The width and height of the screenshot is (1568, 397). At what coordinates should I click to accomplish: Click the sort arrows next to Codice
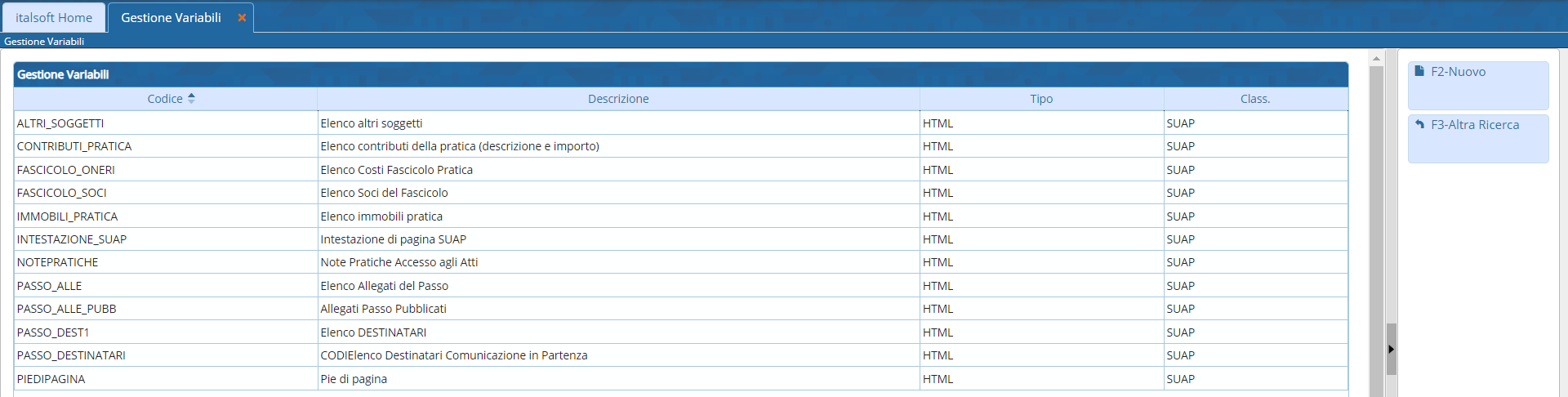pos(191,98)
